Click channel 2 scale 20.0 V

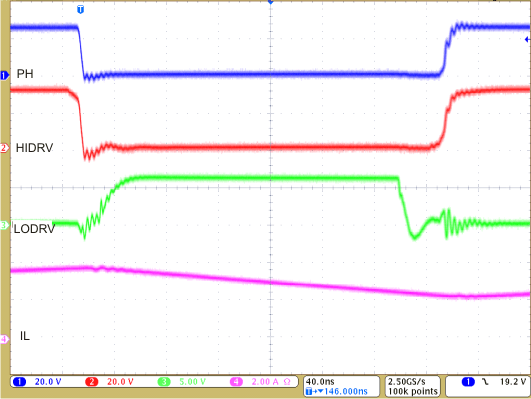(120, 382)
